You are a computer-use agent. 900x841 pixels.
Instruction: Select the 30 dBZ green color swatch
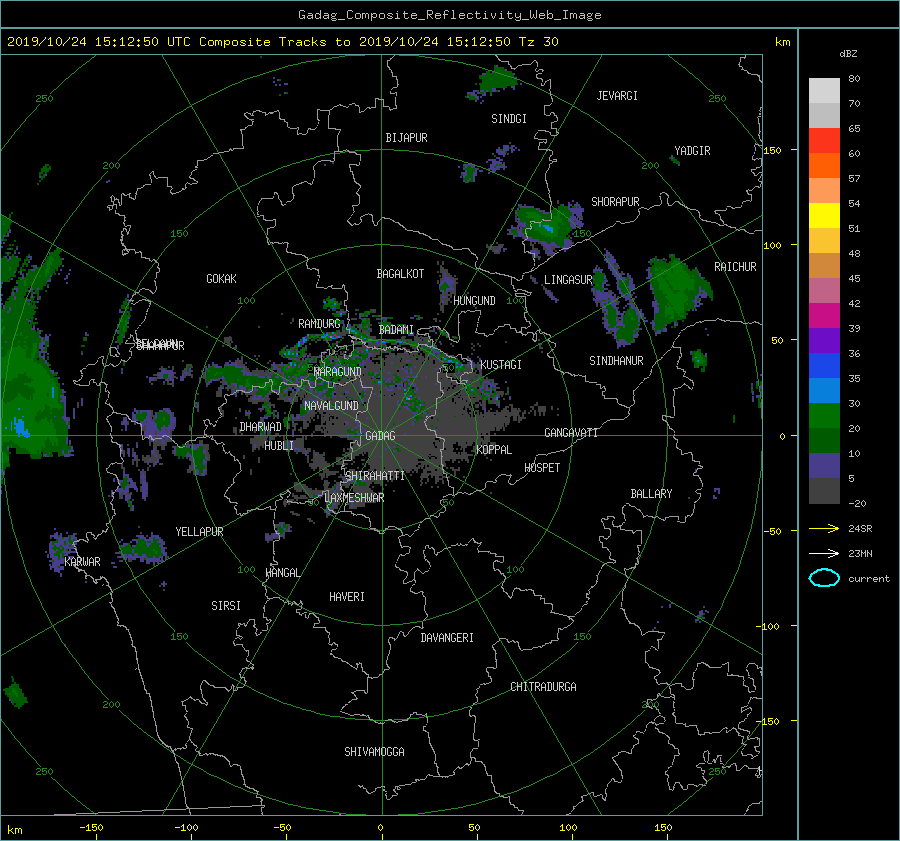point(824,415)
